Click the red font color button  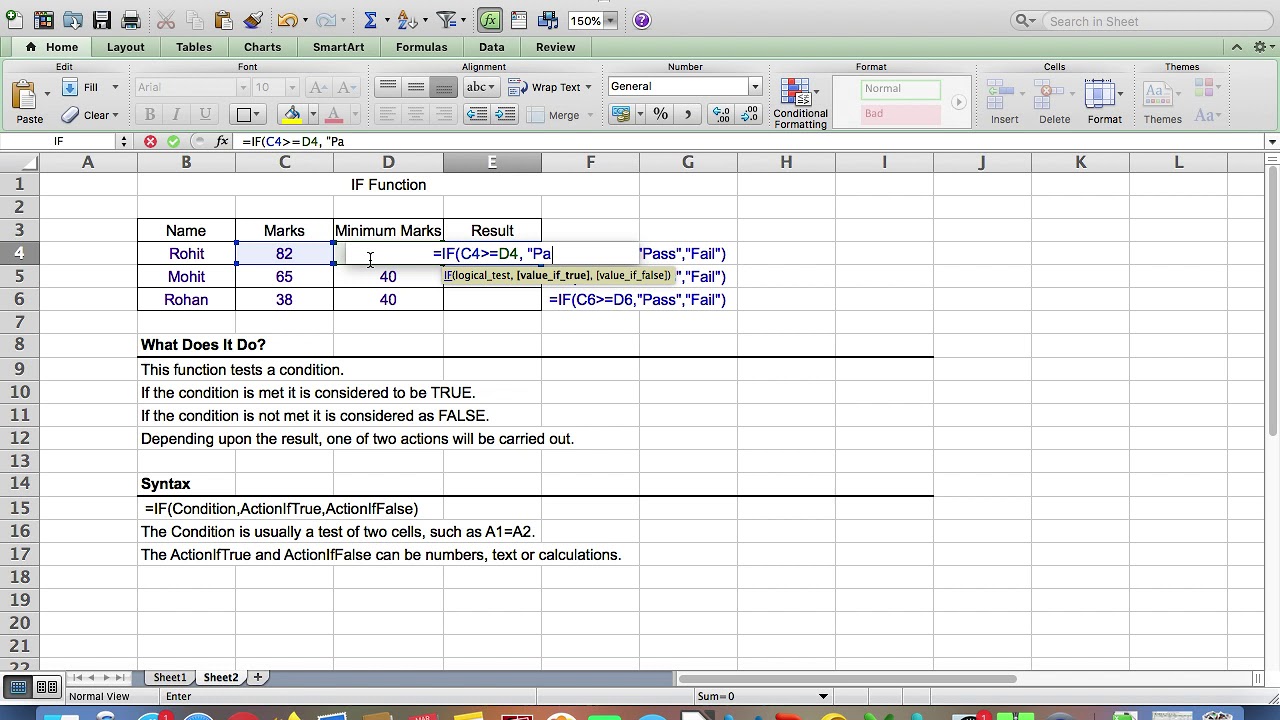pos(334,115)
